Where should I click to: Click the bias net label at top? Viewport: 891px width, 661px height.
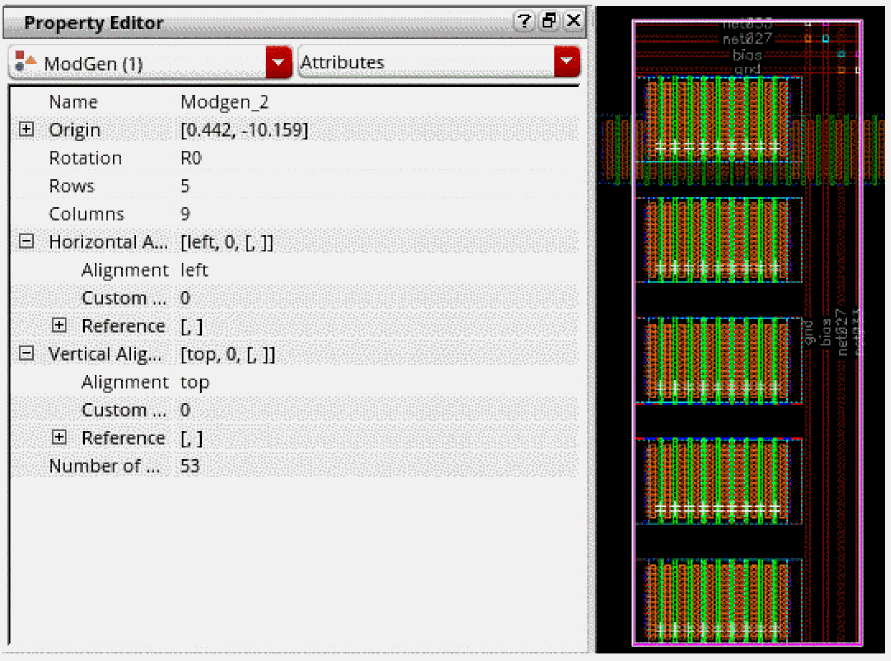pos(747,55)
